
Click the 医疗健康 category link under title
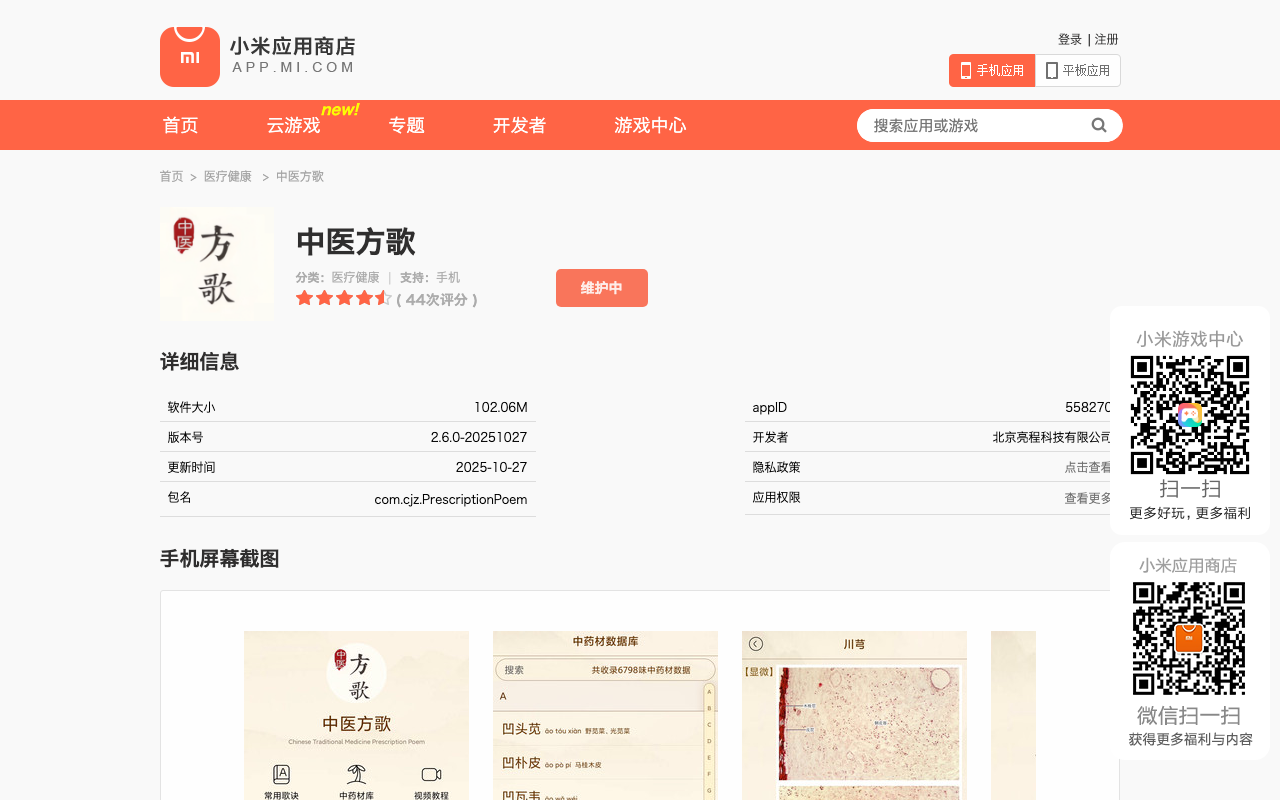coord(356,277)
